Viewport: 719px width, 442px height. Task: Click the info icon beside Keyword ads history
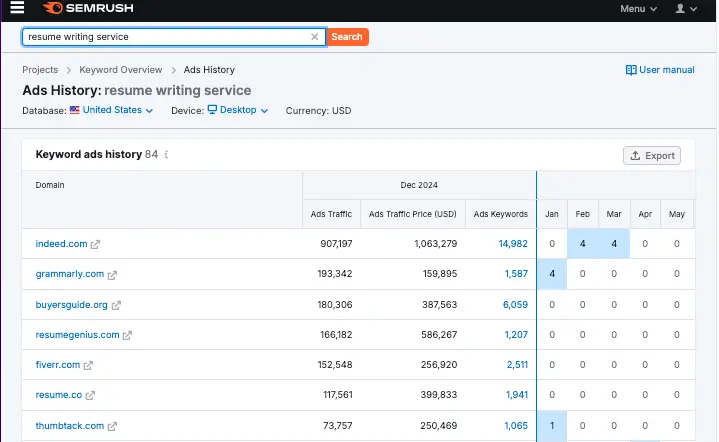tap(166, 155)
